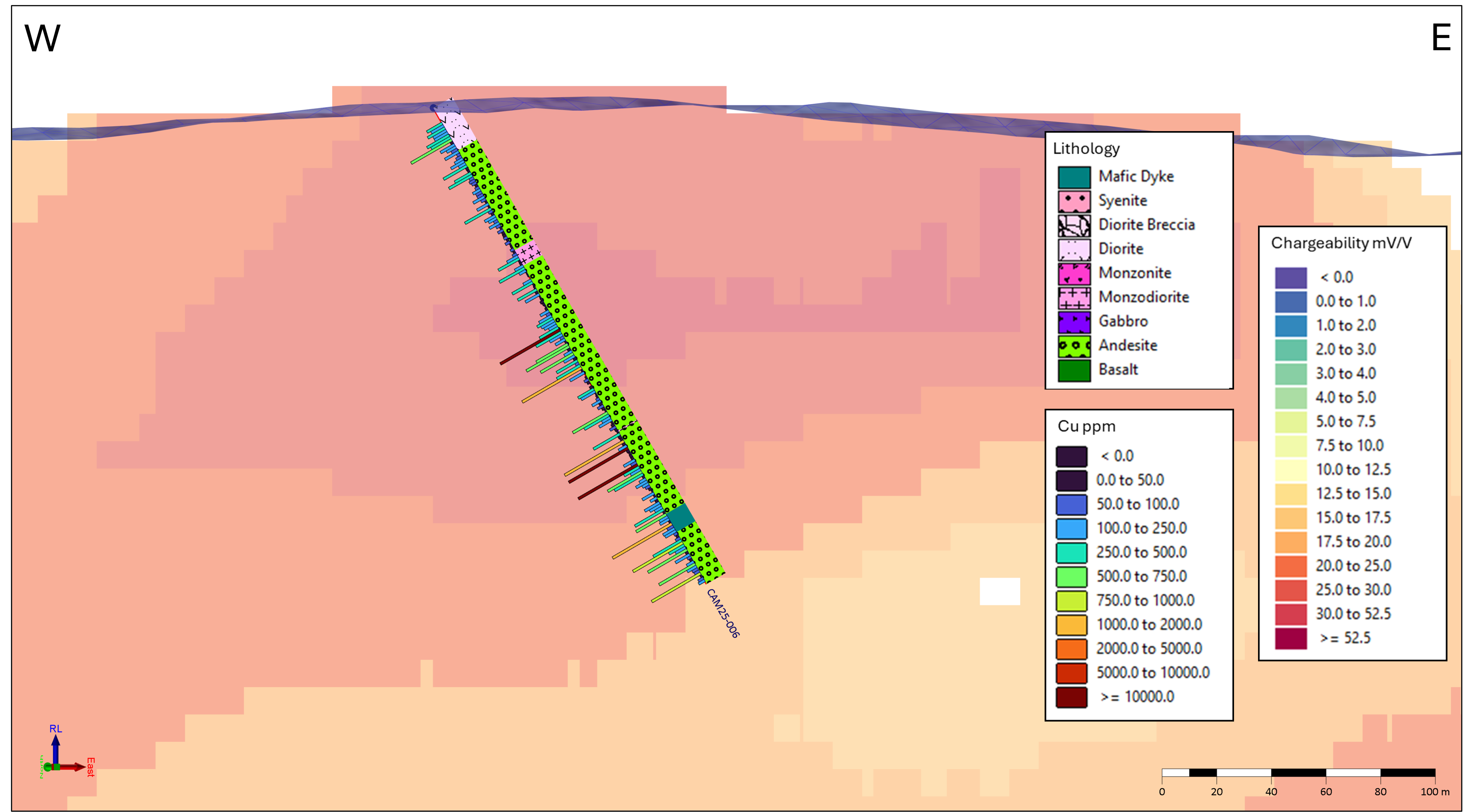This screenshot has width=1477, height=812.
Task: Click the >= 52.5 chargeability swatch
Action: 1291,638
